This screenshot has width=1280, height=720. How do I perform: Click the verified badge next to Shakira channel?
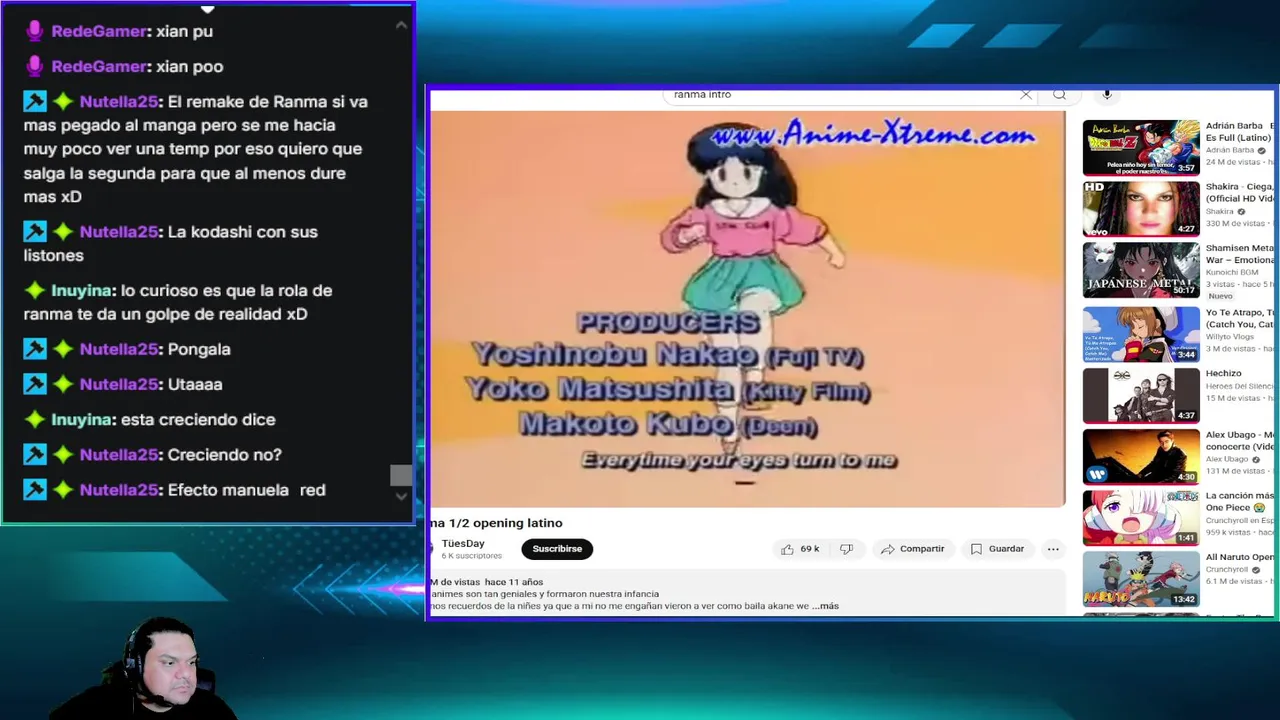(x=1241, y=212)
